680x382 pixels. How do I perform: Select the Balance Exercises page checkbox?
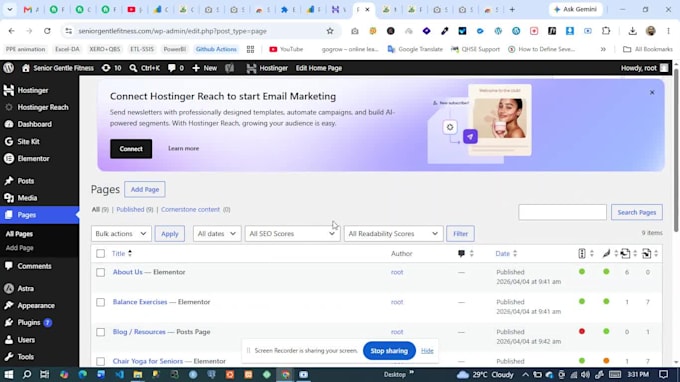tap(101, 302)
